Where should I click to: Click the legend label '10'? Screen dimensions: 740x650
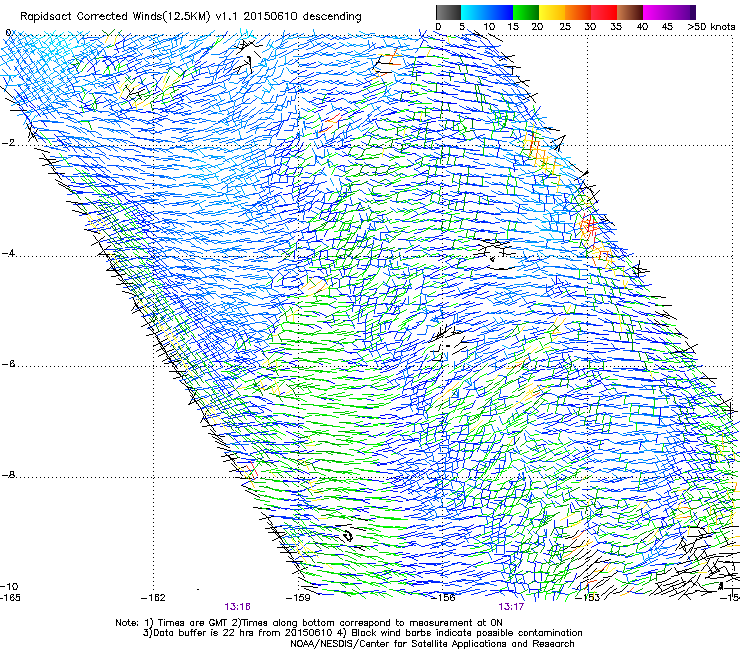pos(489,27)
